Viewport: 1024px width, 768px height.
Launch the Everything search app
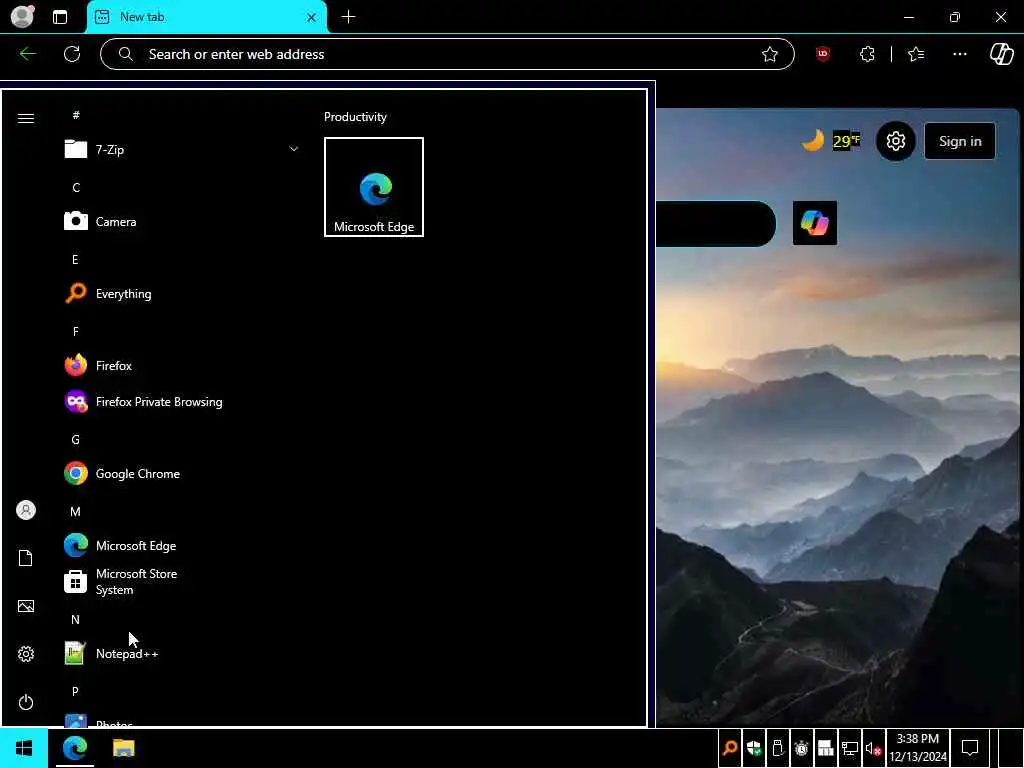[x=182, y=293]
